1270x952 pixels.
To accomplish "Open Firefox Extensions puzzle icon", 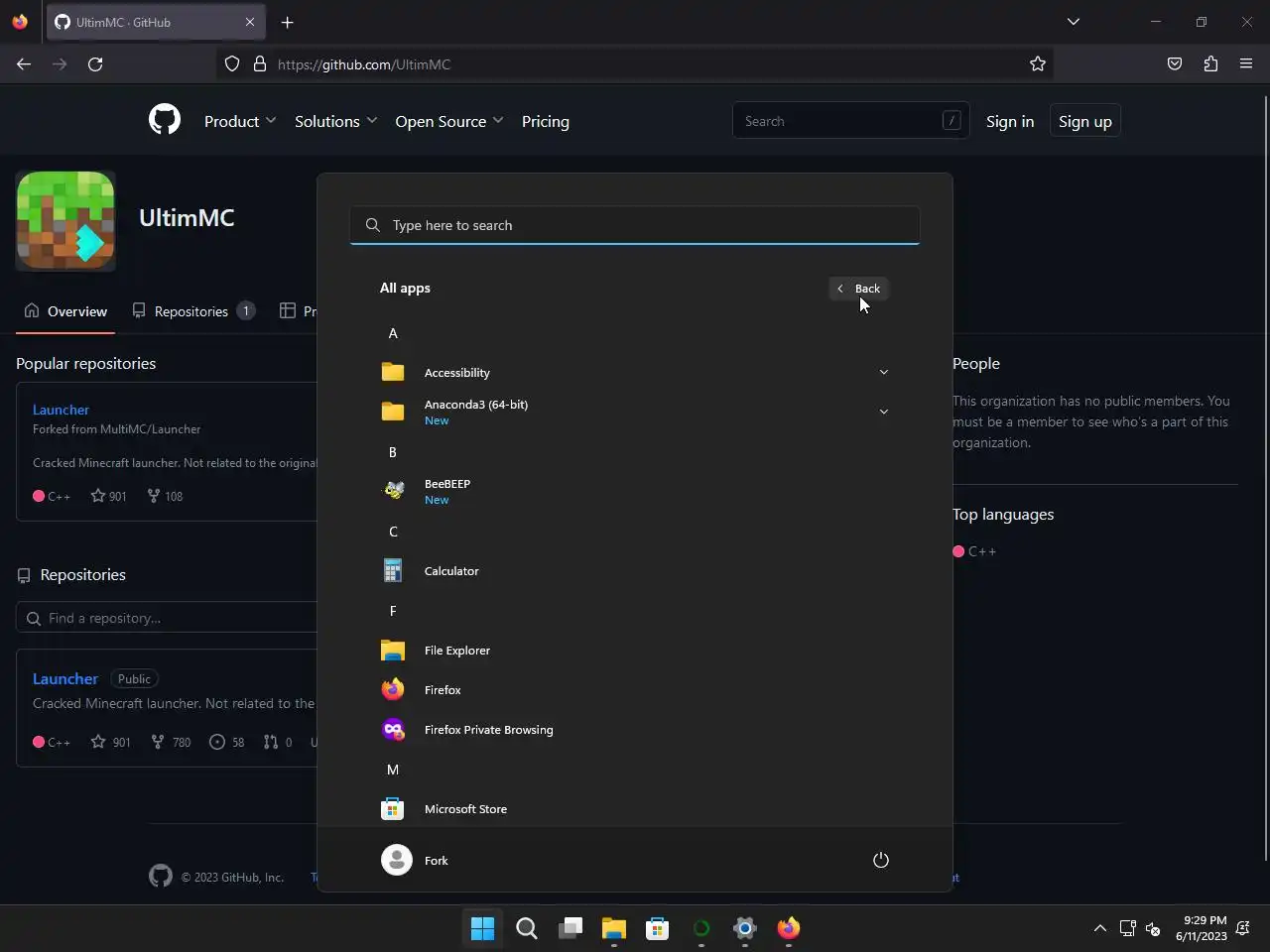I will tap(1210, 63).
